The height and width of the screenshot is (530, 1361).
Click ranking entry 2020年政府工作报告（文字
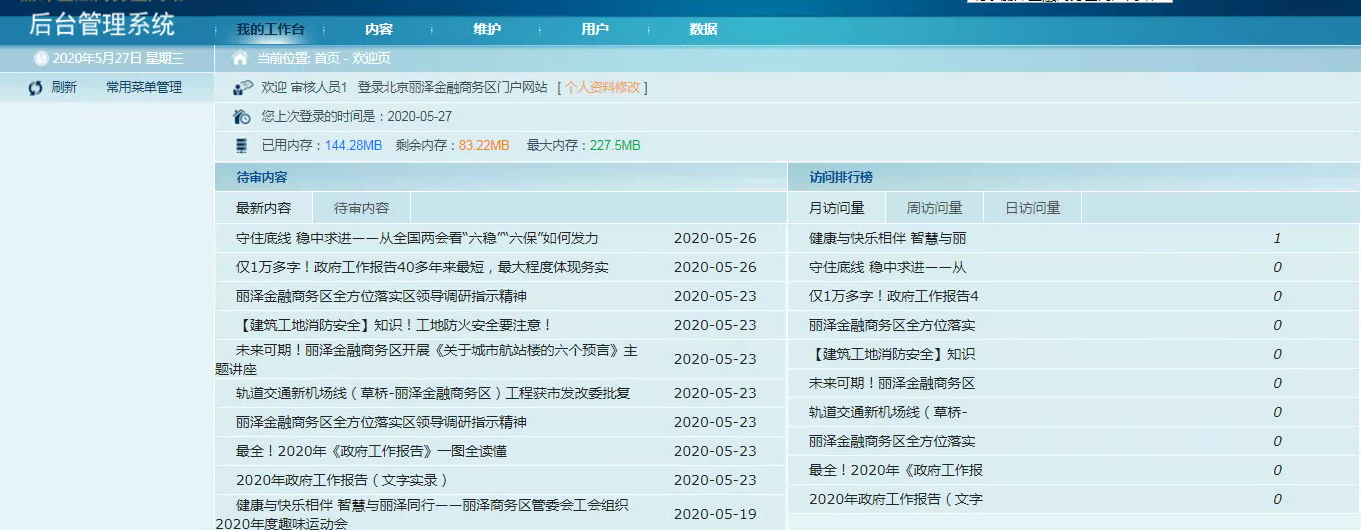point(896,499)
